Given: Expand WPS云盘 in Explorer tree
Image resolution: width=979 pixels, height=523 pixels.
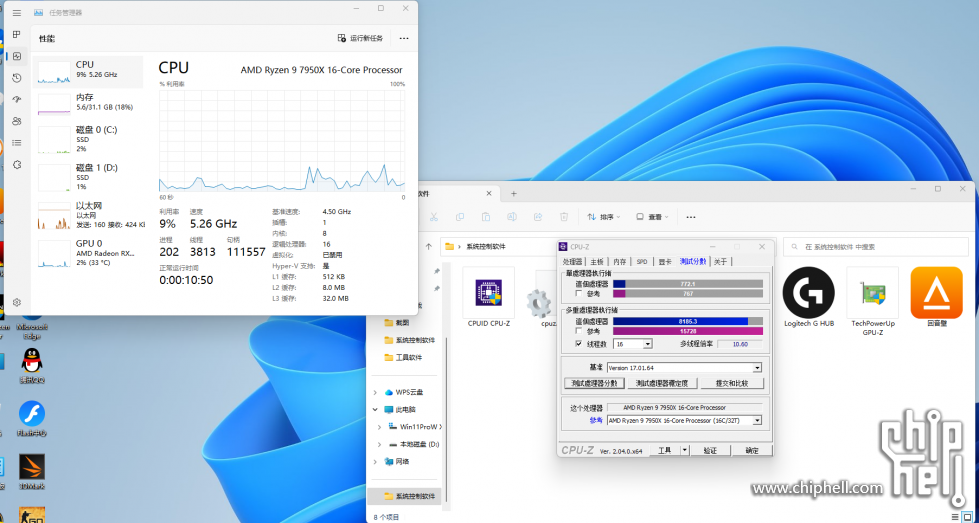Looking at the screenshot, I should coord(375,392).
